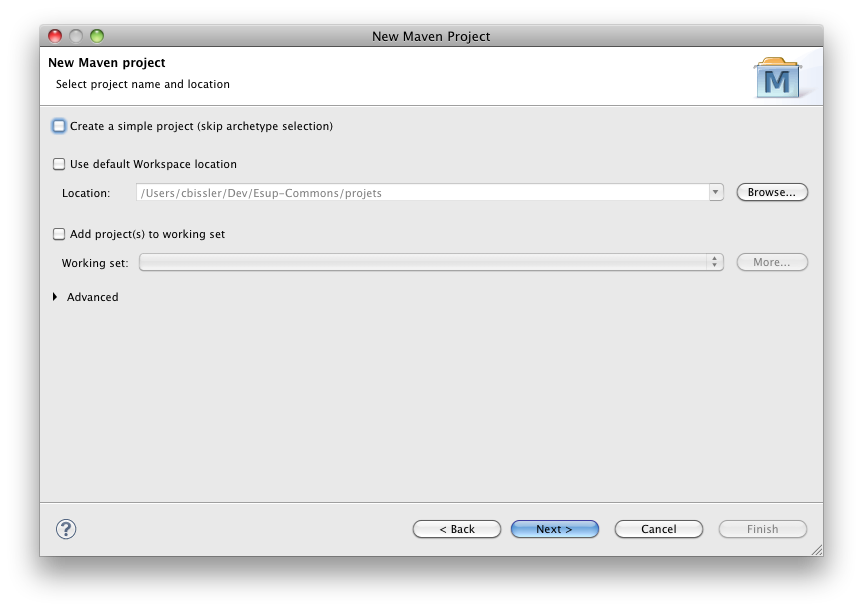Proceed with the Next > button

coord(554,529)
